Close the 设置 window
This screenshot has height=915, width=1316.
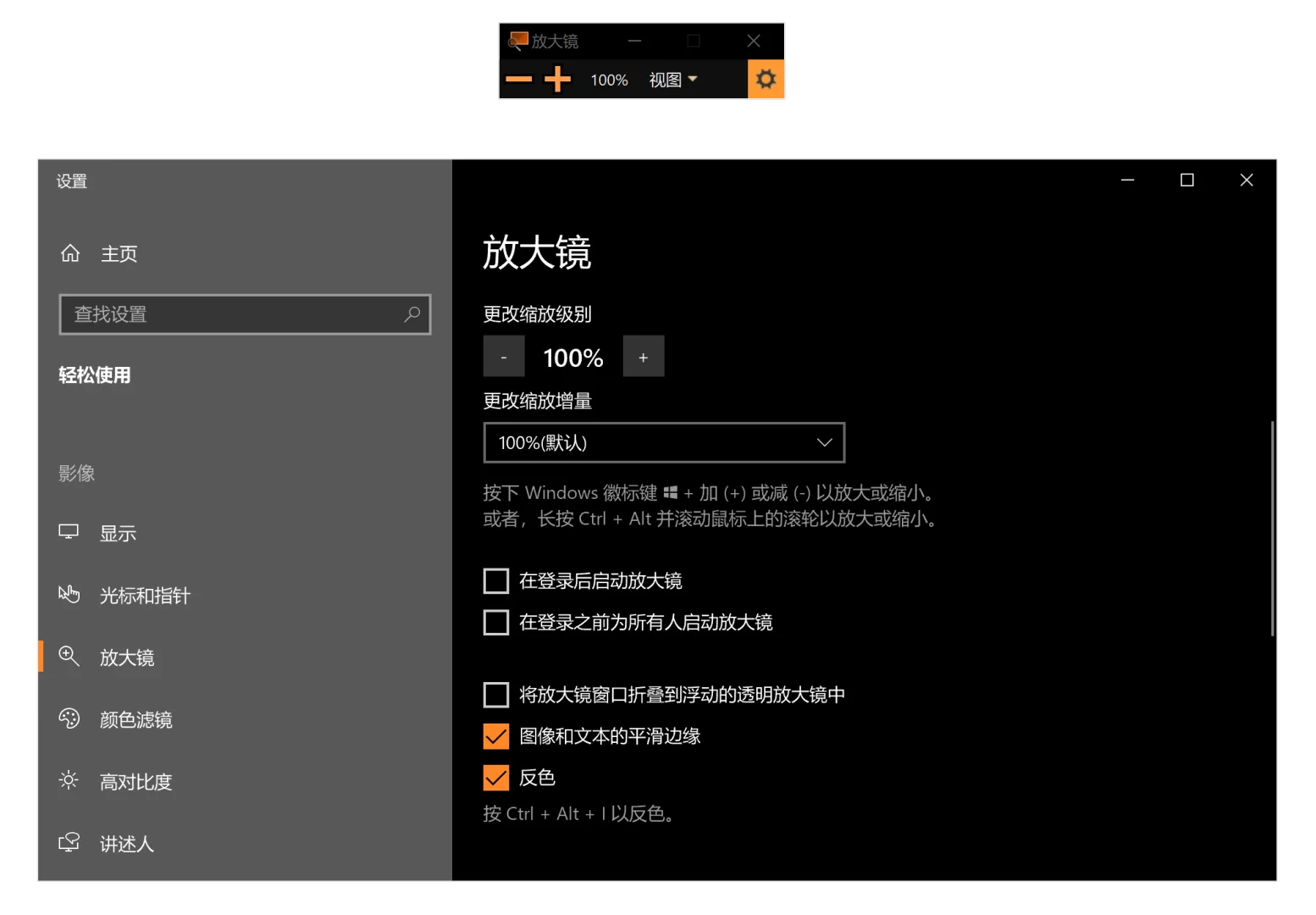pos(1247,180)
